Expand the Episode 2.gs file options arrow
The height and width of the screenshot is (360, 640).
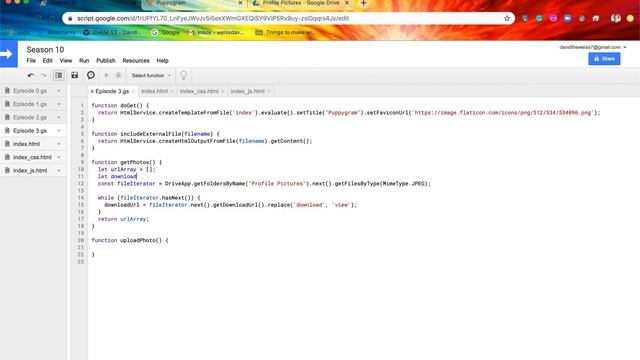[x=59, y=117]
